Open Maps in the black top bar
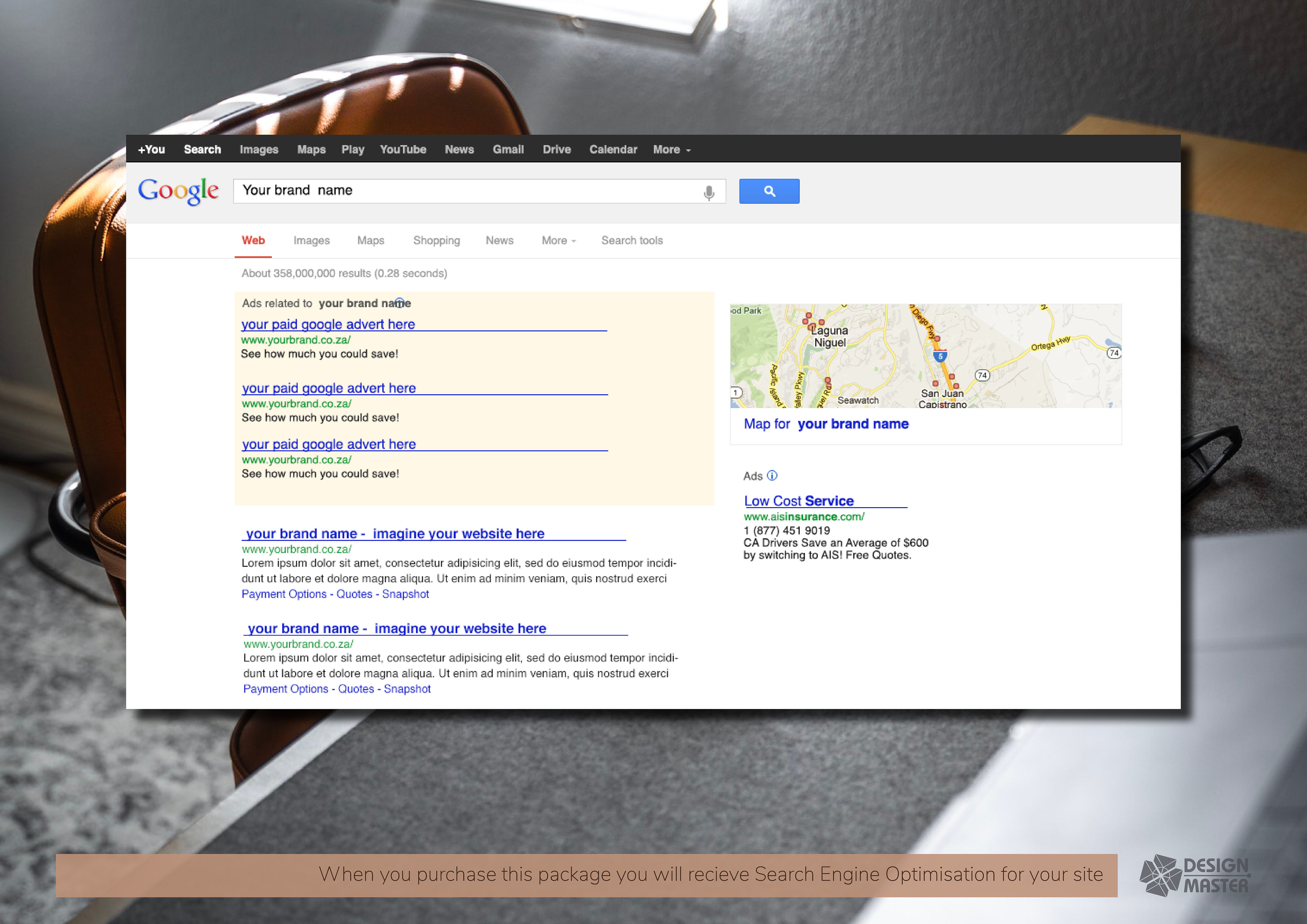This screenshot has height=924, width=1307. 311,150
